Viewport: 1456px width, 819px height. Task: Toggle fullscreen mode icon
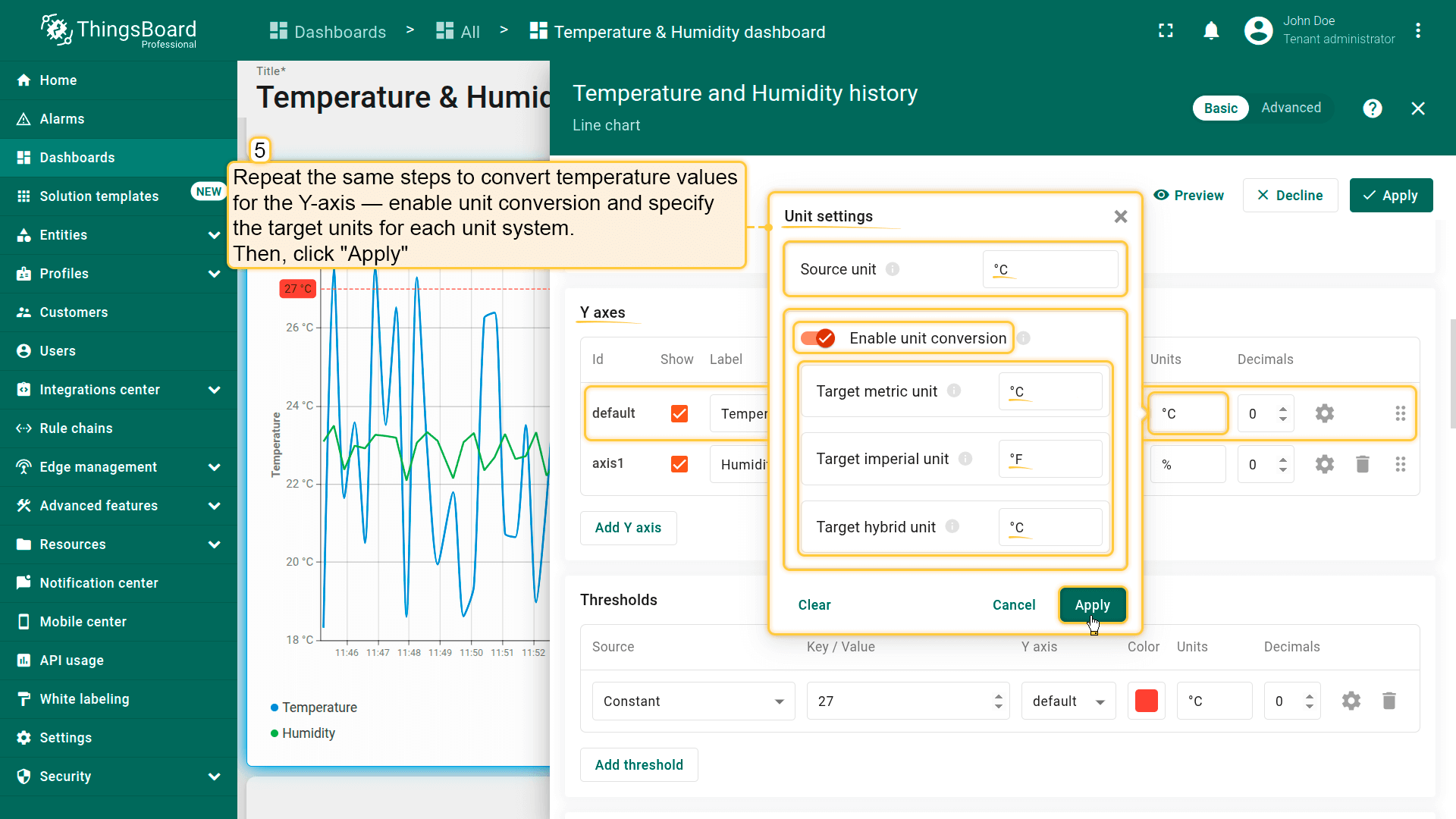1166,31
